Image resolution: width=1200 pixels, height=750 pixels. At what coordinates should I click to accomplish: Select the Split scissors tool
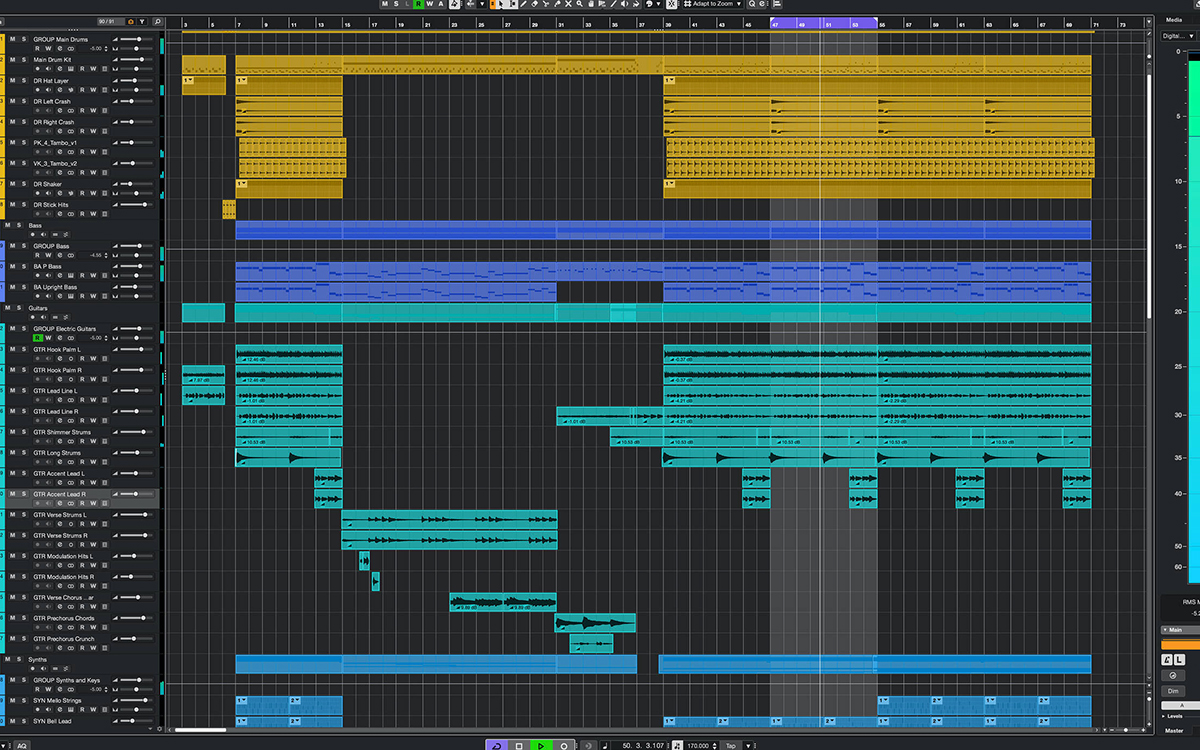point(546,5)
